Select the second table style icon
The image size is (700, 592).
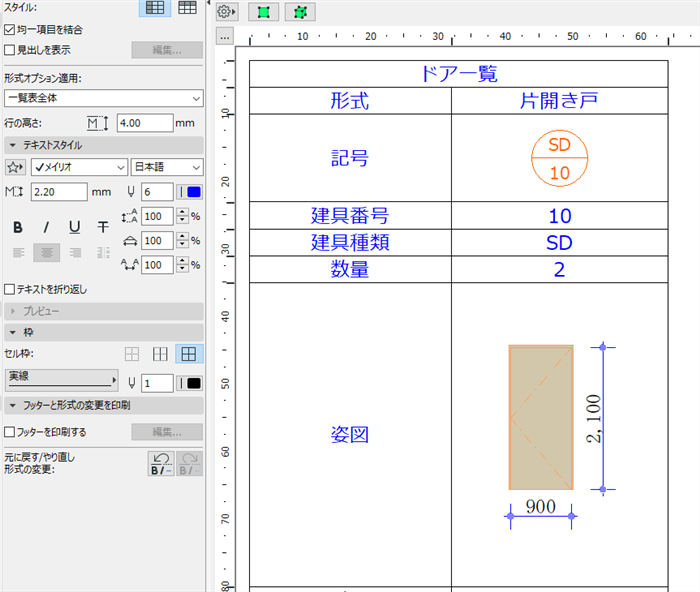(x=187, y=8)
